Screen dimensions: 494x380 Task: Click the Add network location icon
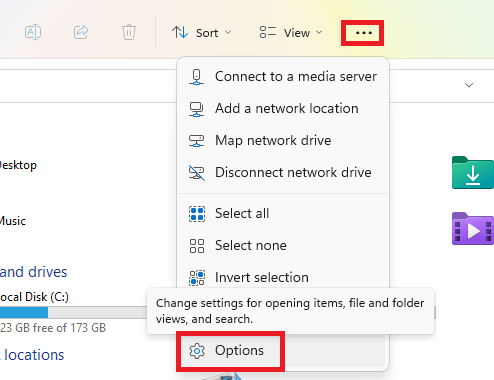pos(196,109)
